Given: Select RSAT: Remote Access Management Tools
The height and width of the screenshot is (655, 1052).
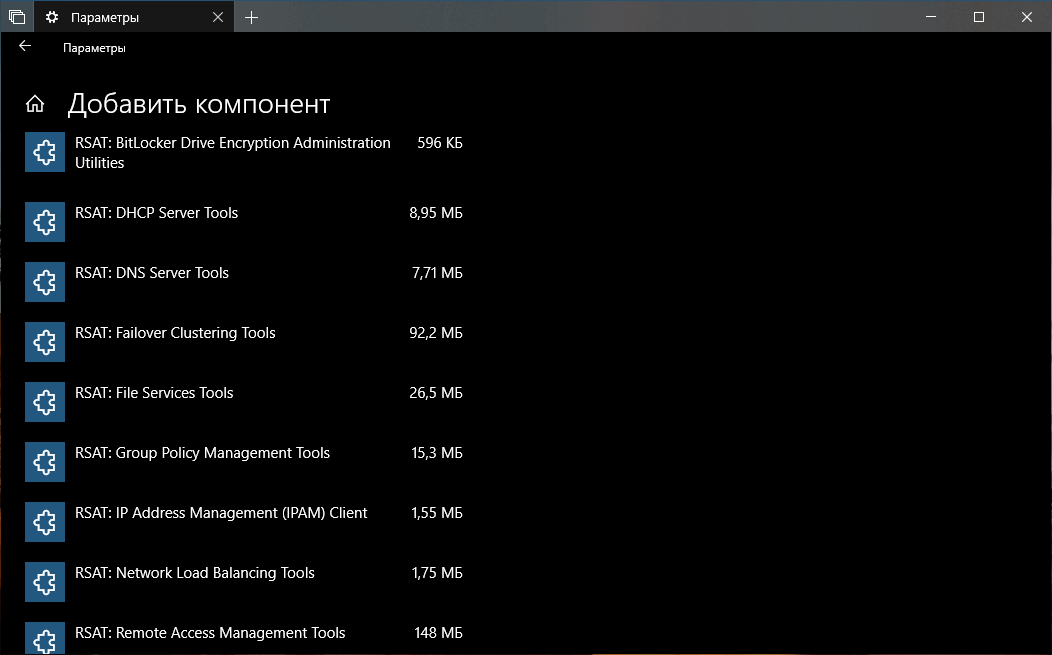Looking at the screenshot, I should click(x=244, y=638).
